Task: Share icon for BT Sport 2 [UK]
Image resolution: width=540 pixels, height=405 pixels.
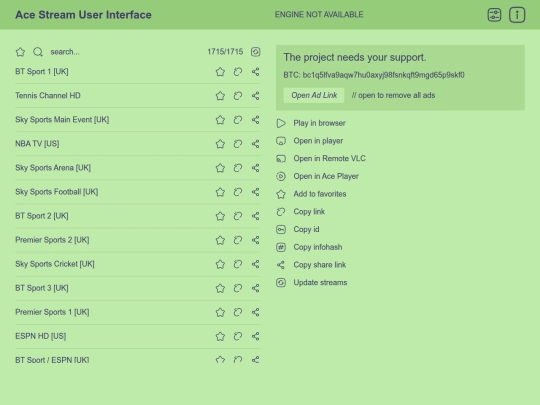Action: click(256, 216)
